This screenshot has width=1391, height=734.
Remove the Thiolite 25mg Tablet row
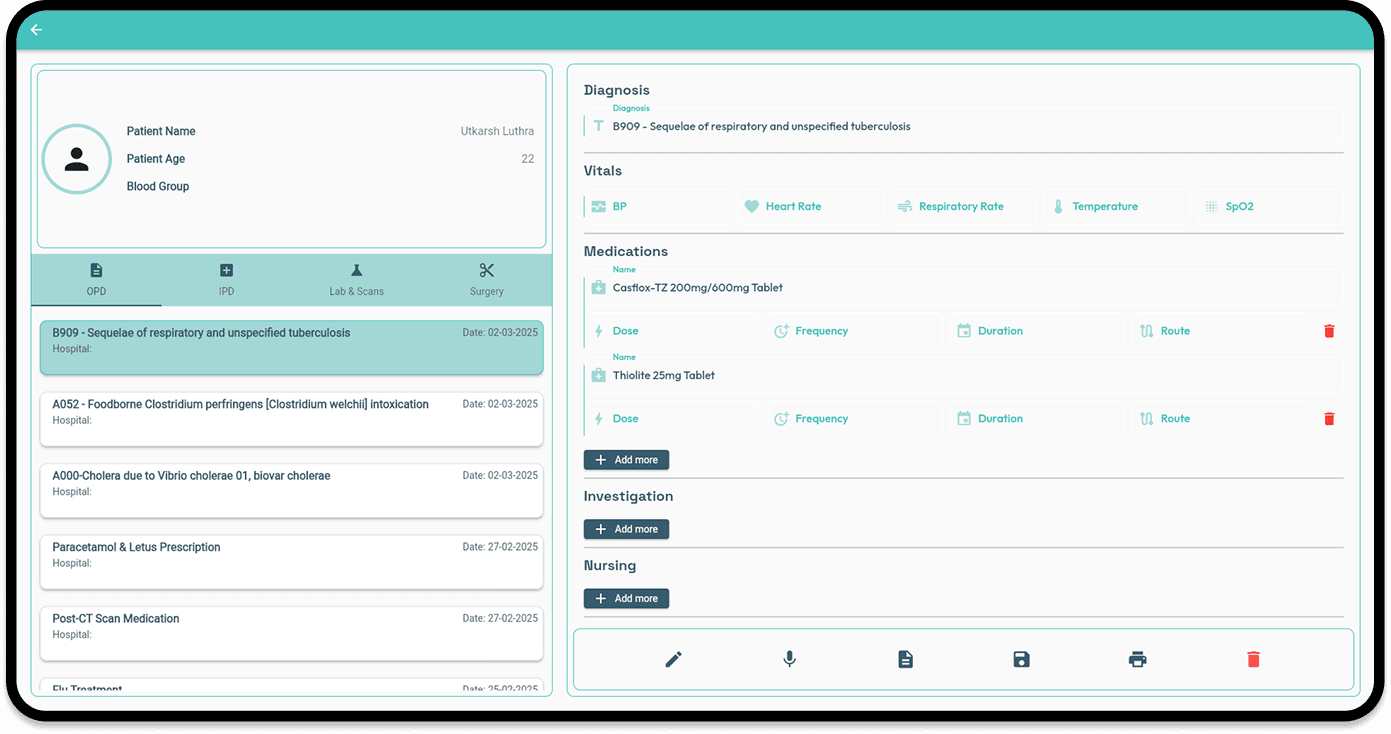pyautogui.click(x=1329, y=419)
